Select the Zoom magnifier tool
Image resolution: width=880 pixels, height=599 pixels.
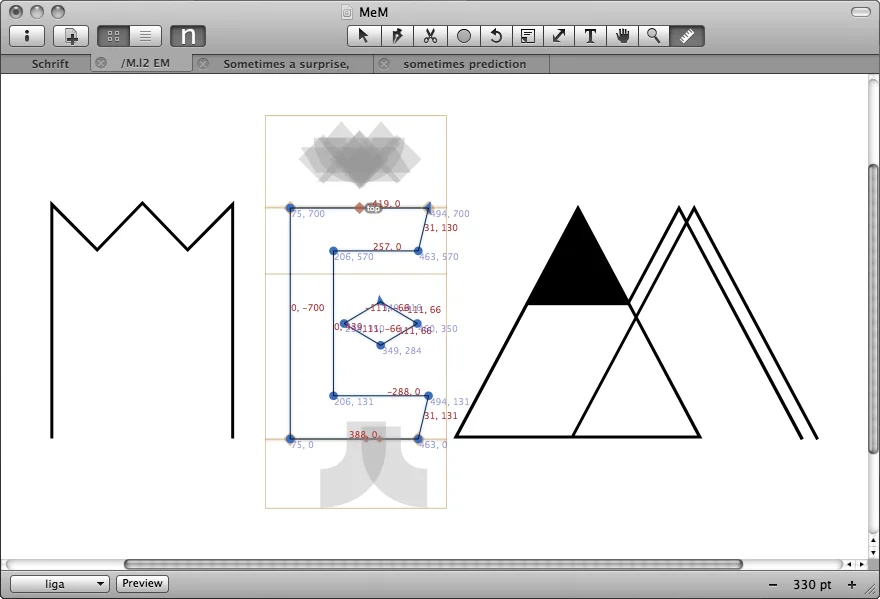pyautogui.click(x=654, y=36)
